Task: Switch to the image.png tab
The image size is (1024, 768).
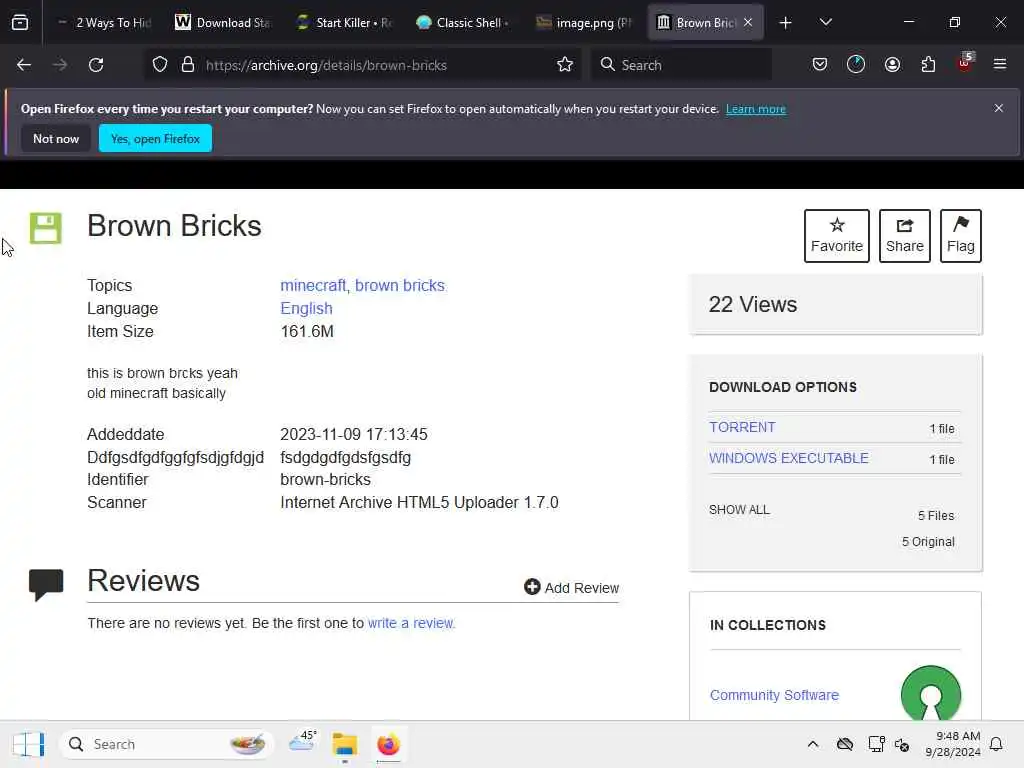Action: point(585,23)
